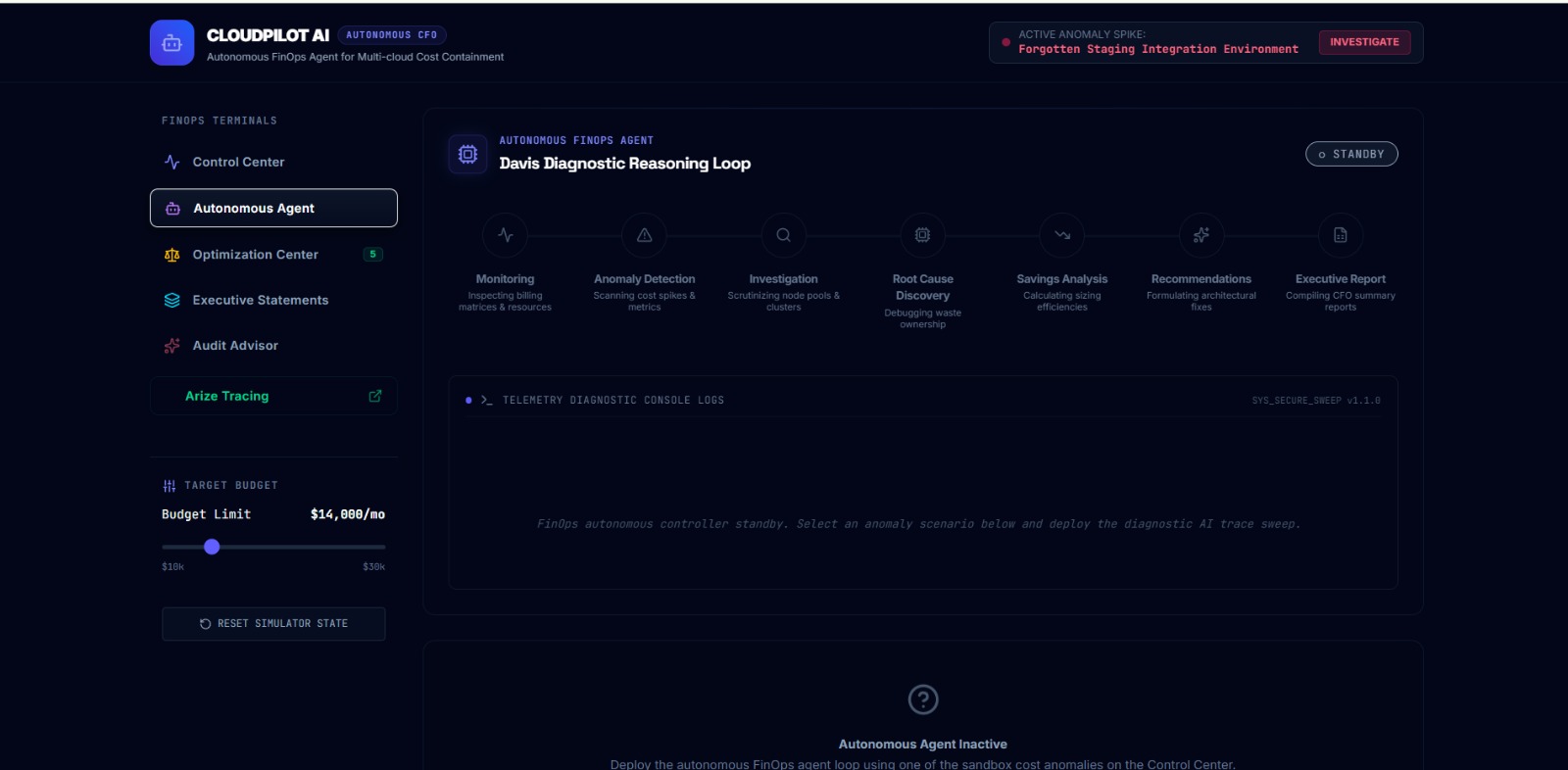This screenshot has width=1568, height=770.
Task: Click the 'Davis Diagnostic Reasoning Loop' heading
Action: 625,164
